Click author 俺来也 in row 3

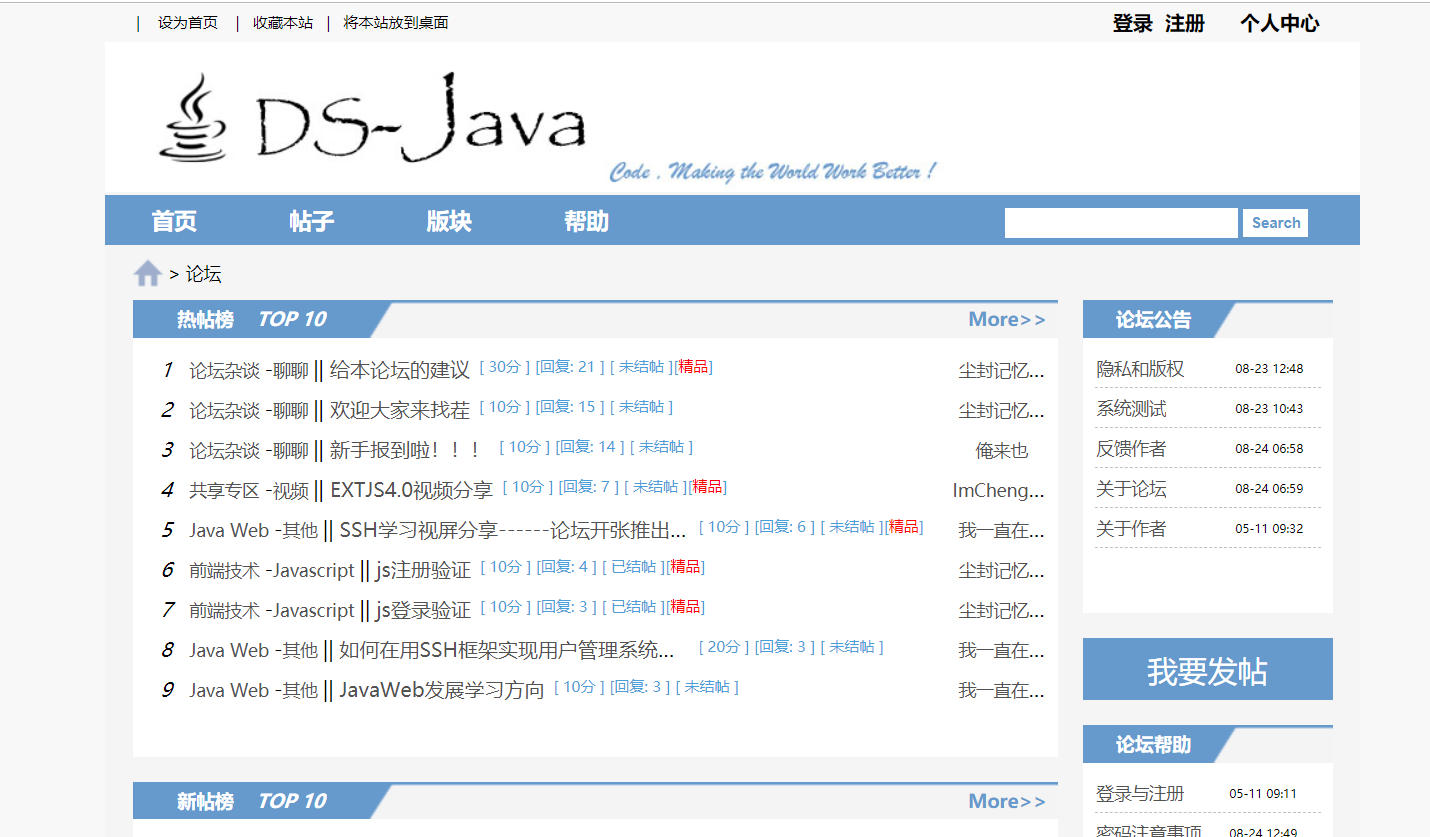tap(1002, 450)
